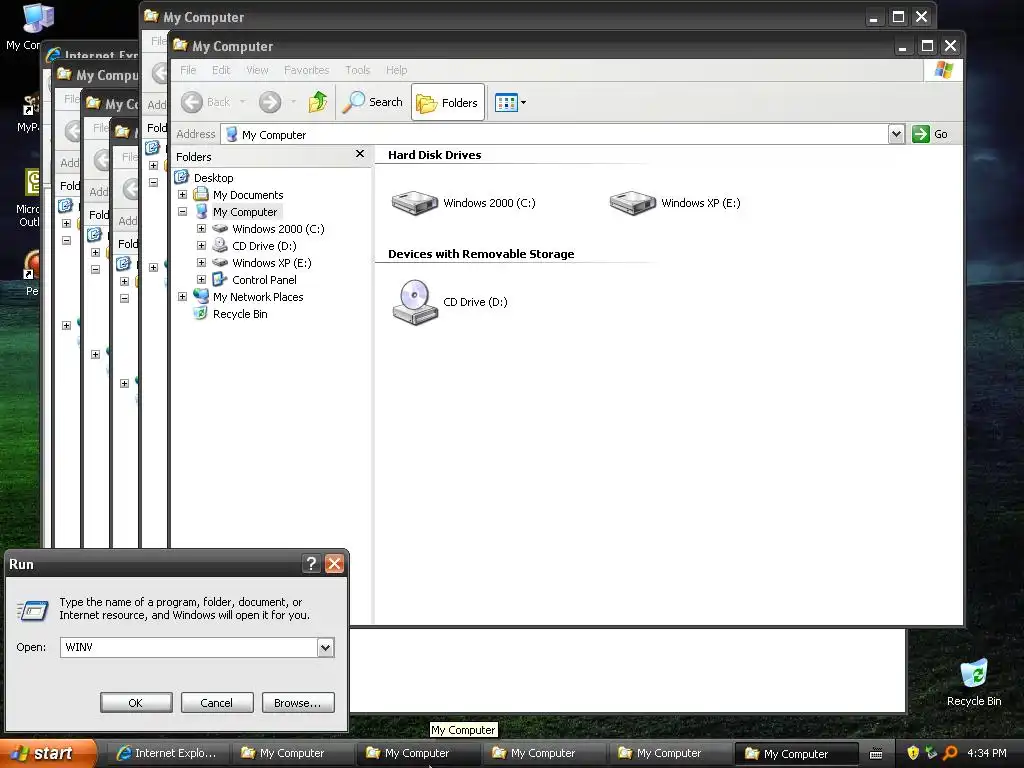Click the Hard Disk Drives heading
Viewport: 1024px width, 768px height.
(434, 155)
